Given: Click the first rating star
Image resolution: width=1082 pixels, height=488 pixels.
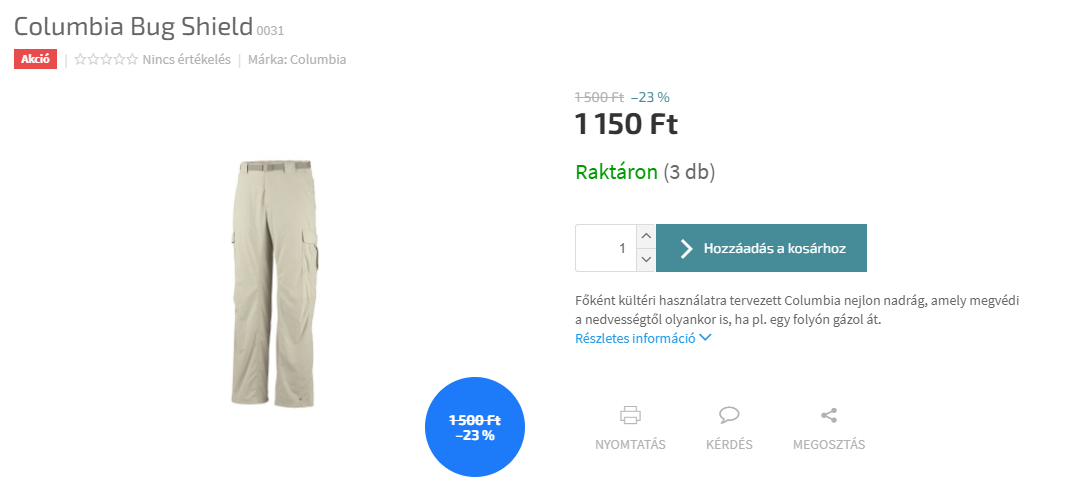Looking at the screenshot, I should click(80, 59).
